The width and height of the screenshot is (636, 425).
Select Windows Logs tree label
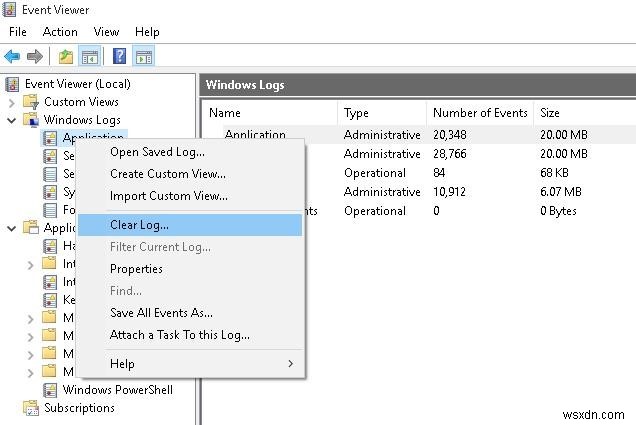pos(82,120)
